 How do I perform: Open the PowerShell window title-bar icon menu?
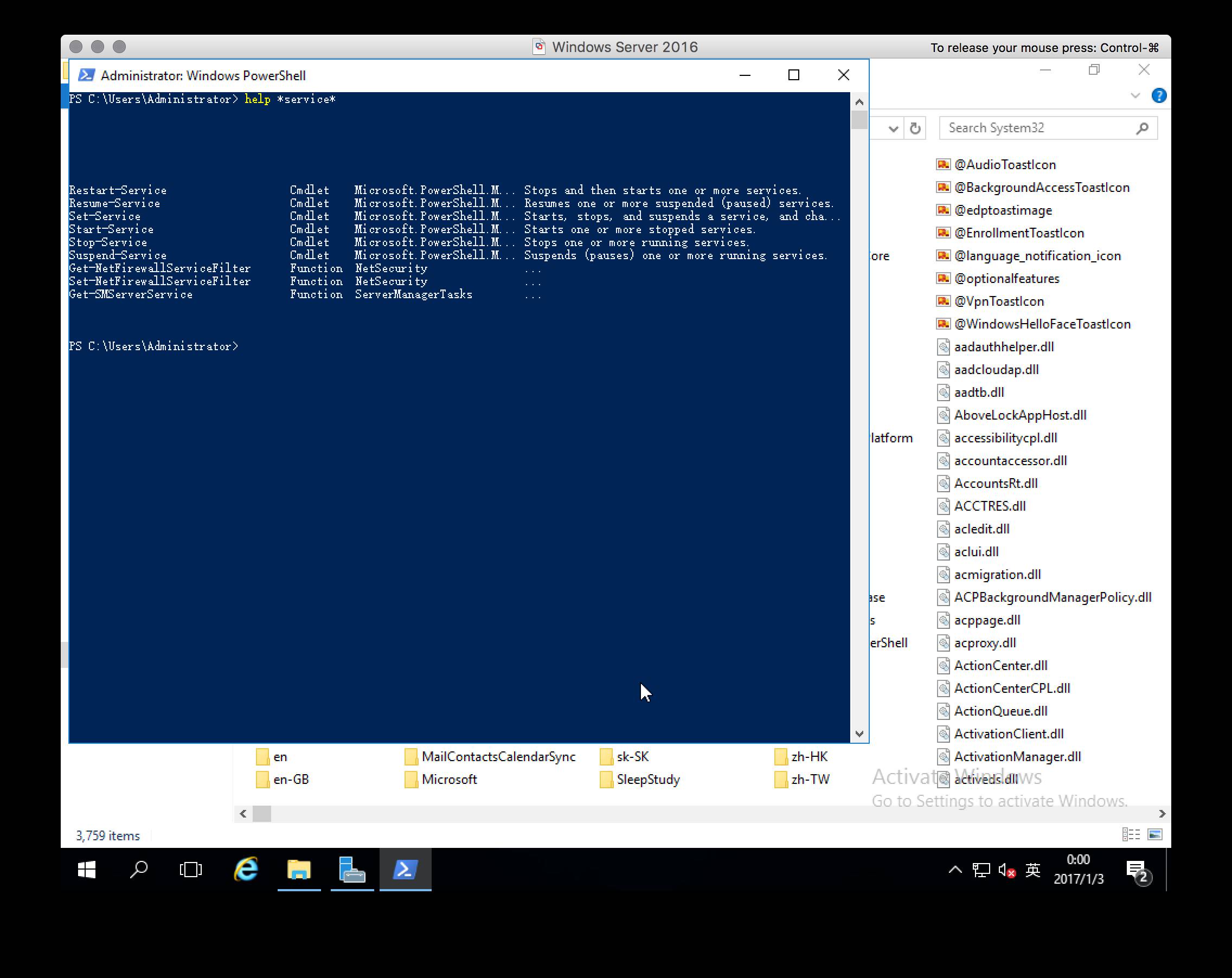86,75
